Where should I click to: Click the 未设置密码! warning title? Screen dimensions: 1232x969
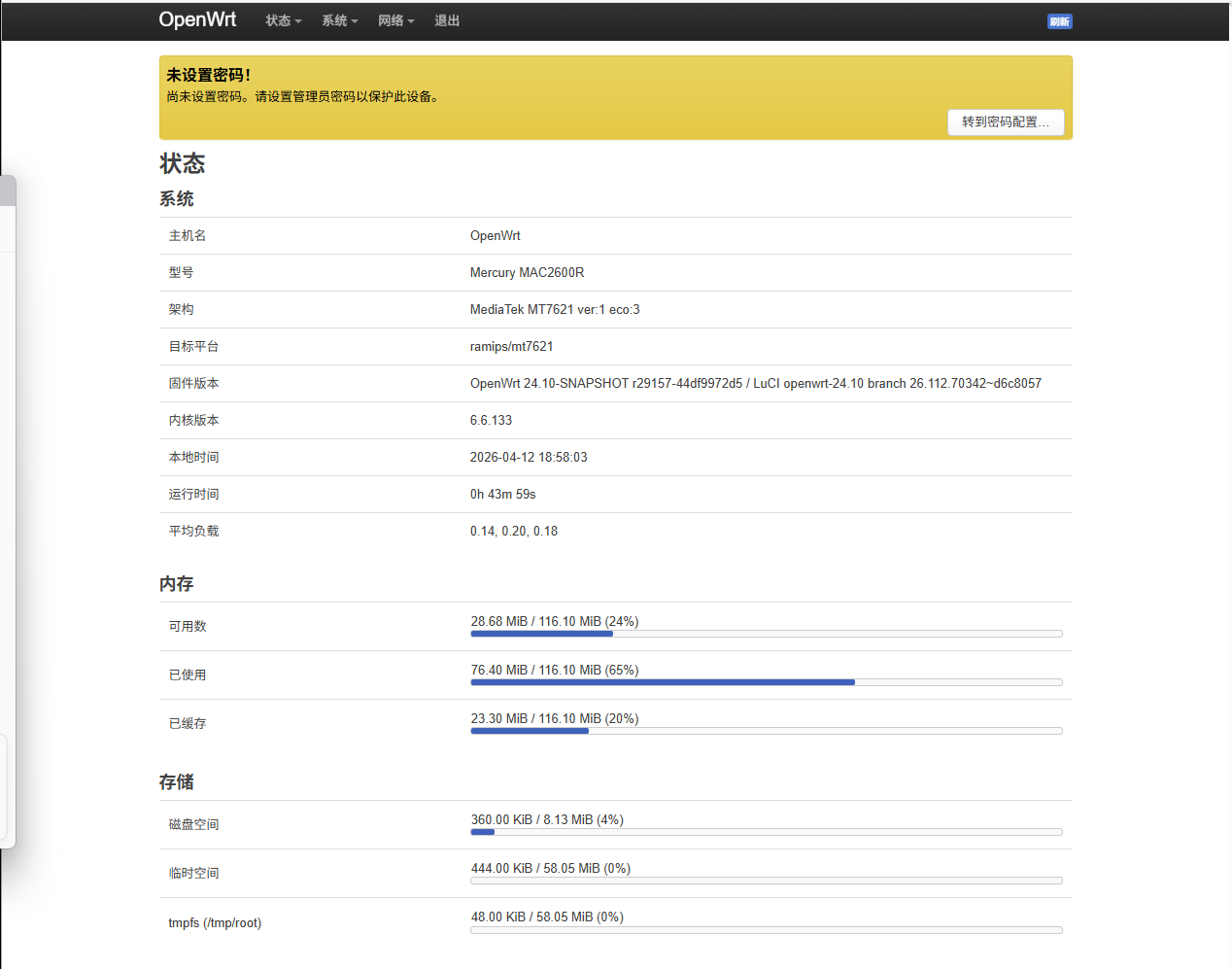click(209, 75)
